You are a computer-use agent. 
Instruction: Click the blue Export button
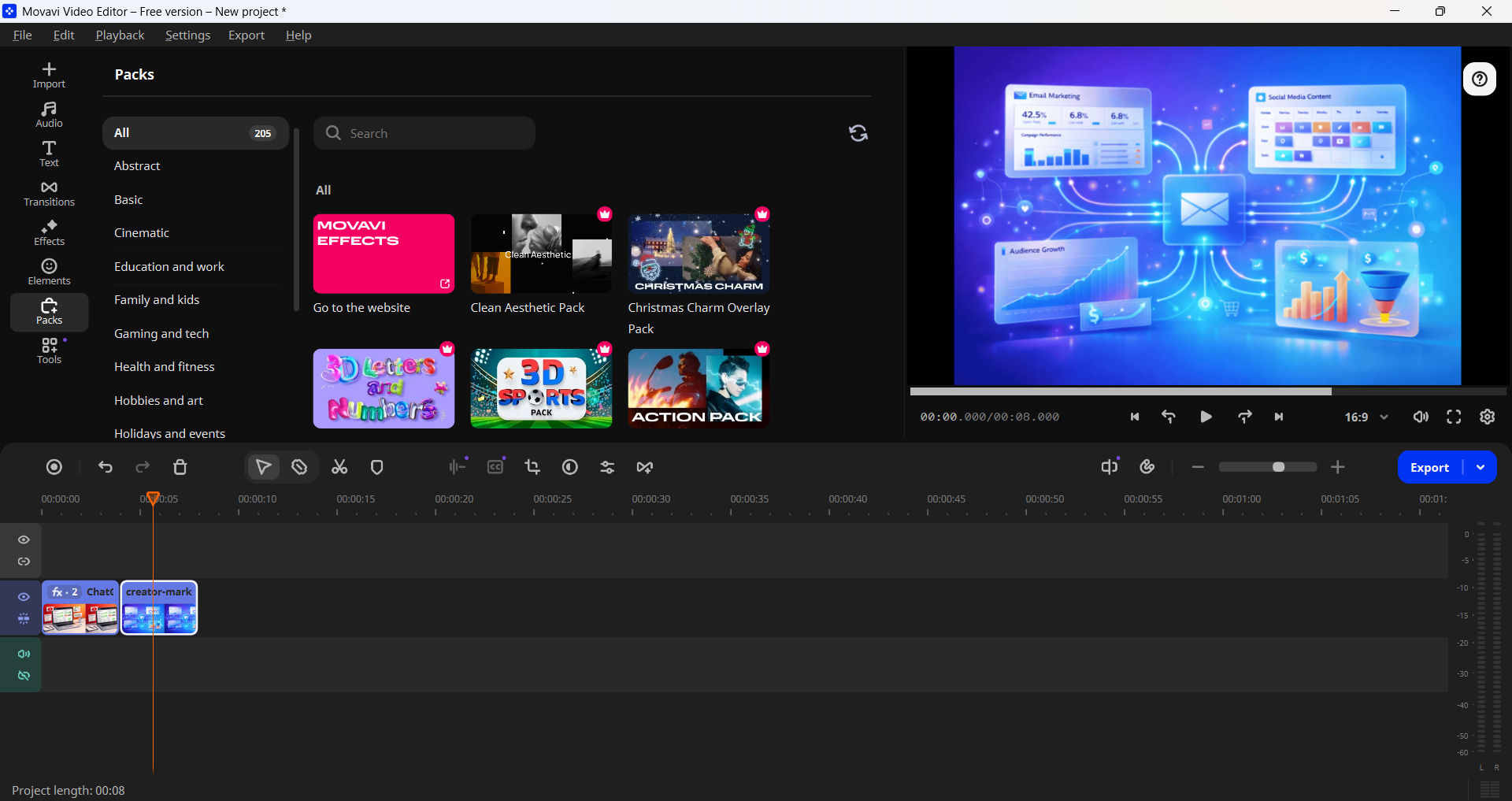[x=1429, y=467]
